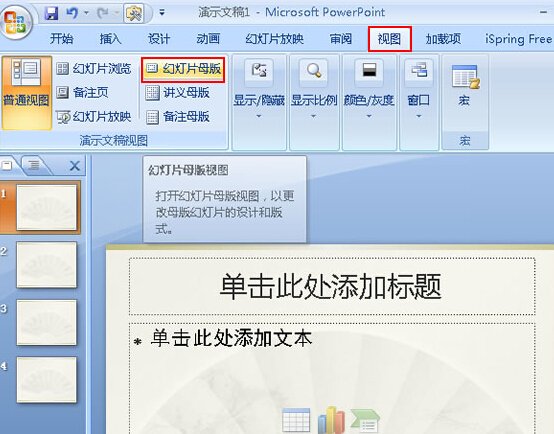Switch to the outline tab in slide pane
The width and height of the screenshot is (554, 434).
[x=34, y=165]
